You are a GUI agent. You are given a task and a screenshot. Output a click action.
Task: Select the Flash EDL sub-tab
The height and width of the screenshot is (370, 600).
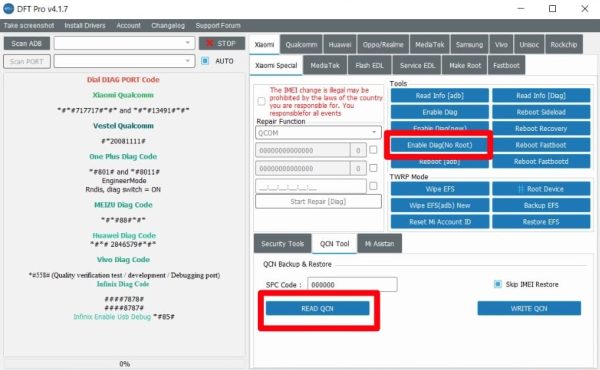369,65
